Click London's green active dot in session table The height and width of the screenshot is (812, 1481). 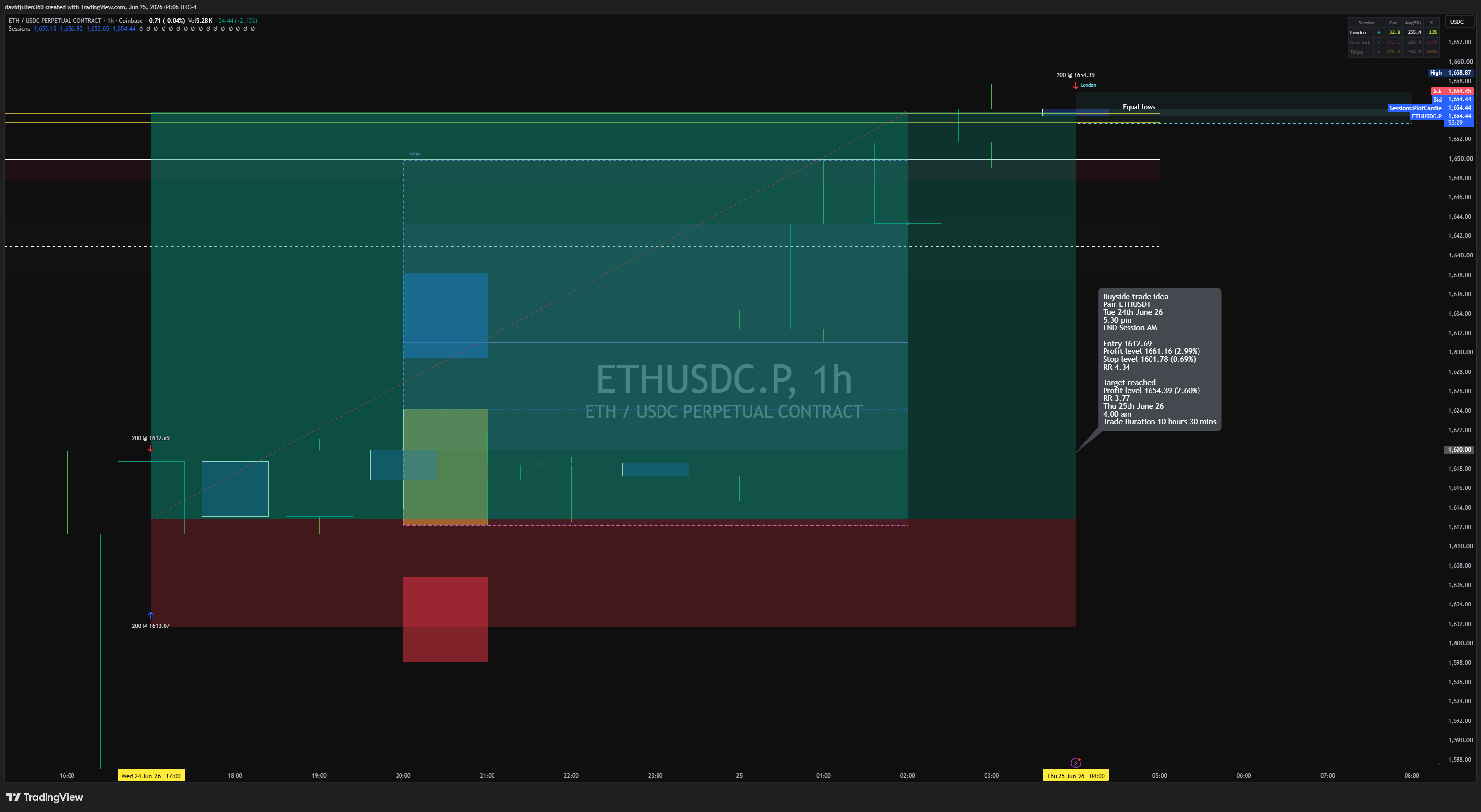[x=1378, y=32]
